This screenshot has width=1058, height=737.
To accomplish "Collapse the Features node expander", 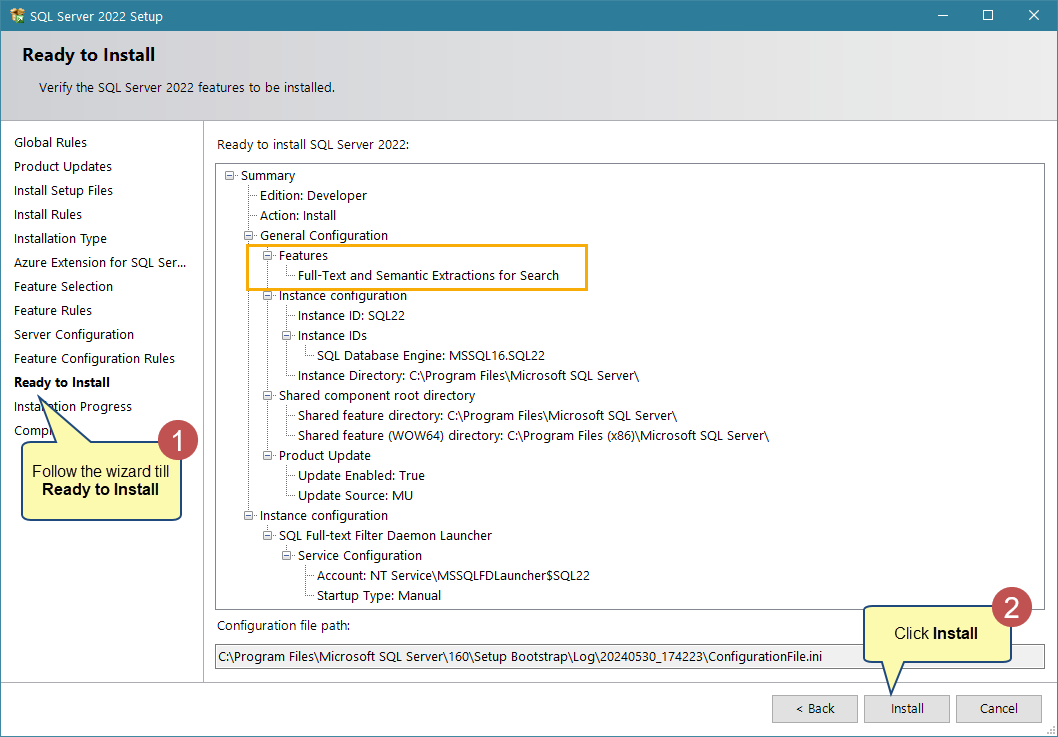I will [268, 256].
